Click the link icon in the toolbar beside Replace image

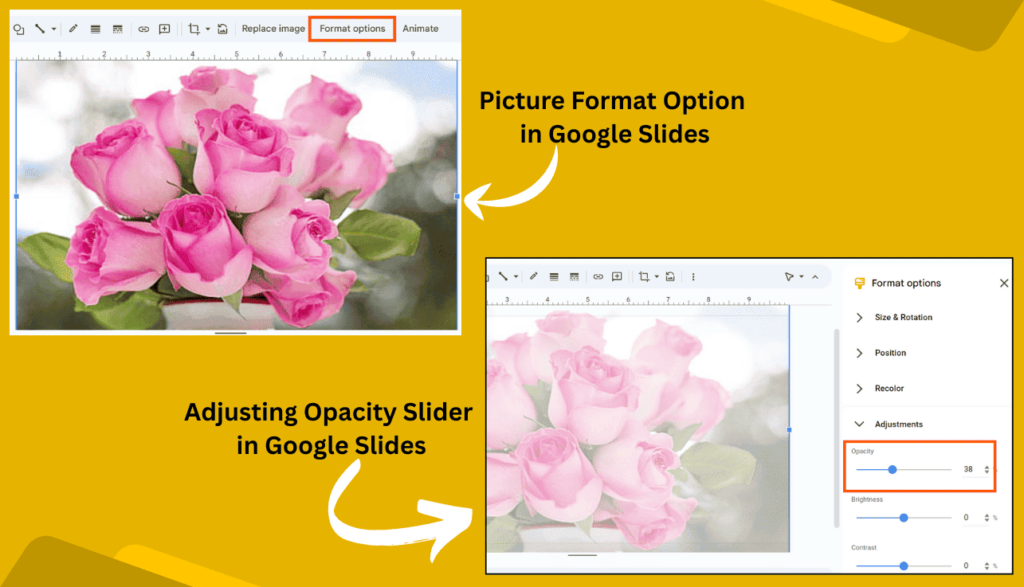click(143, 29)
